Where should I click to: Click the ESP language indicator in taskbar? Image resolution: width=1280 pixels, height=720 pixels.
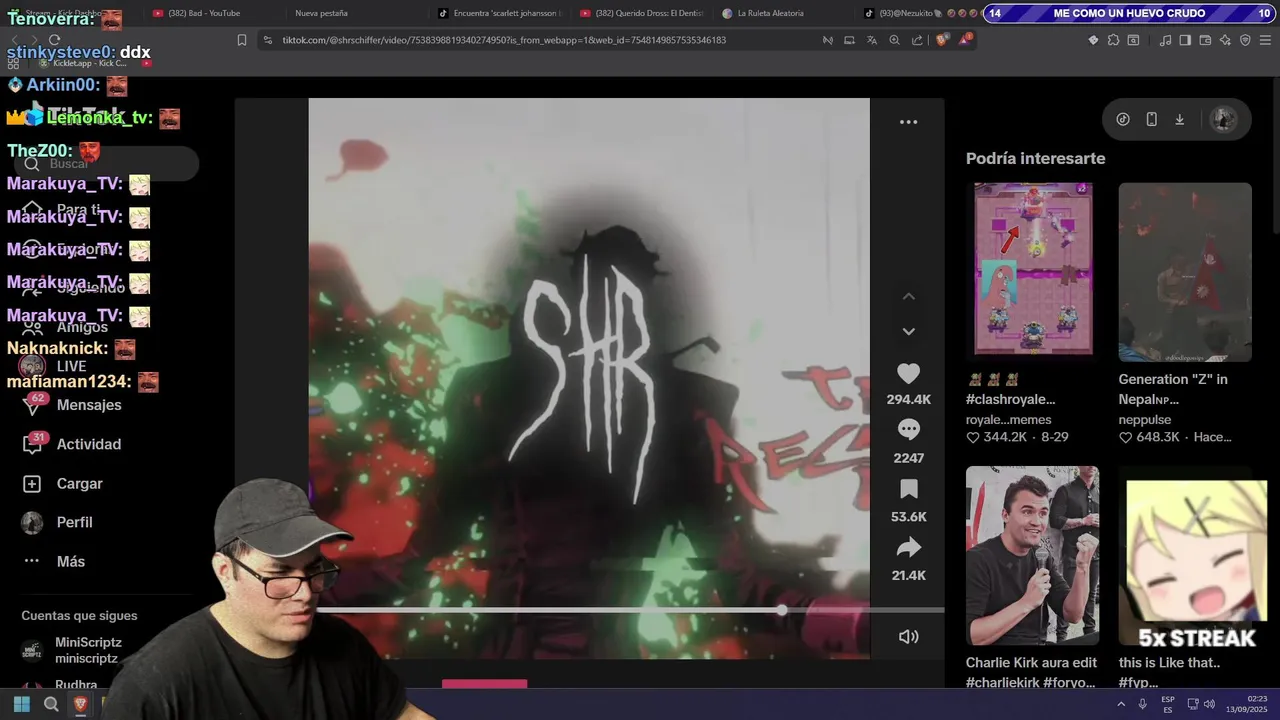[x=1167, y=704]
